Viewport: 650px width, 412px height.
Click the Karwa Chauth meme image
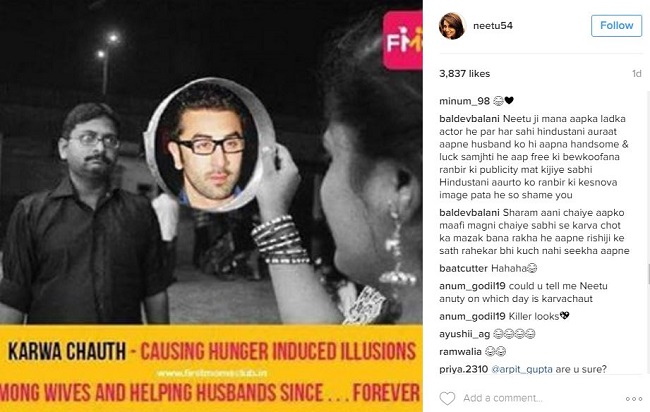pyautogui.click(x=211, y=206)
